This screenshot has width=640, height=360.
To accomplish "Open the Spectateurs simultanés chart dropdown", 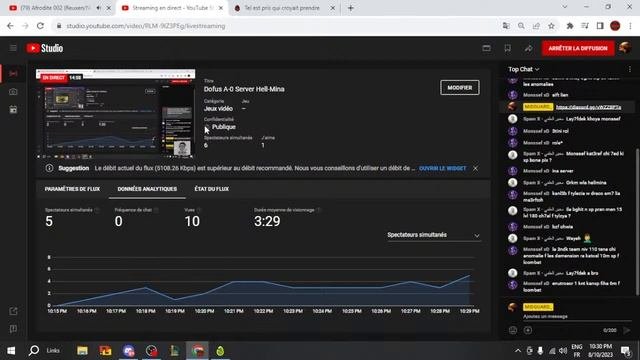I will tap(433, 235).
